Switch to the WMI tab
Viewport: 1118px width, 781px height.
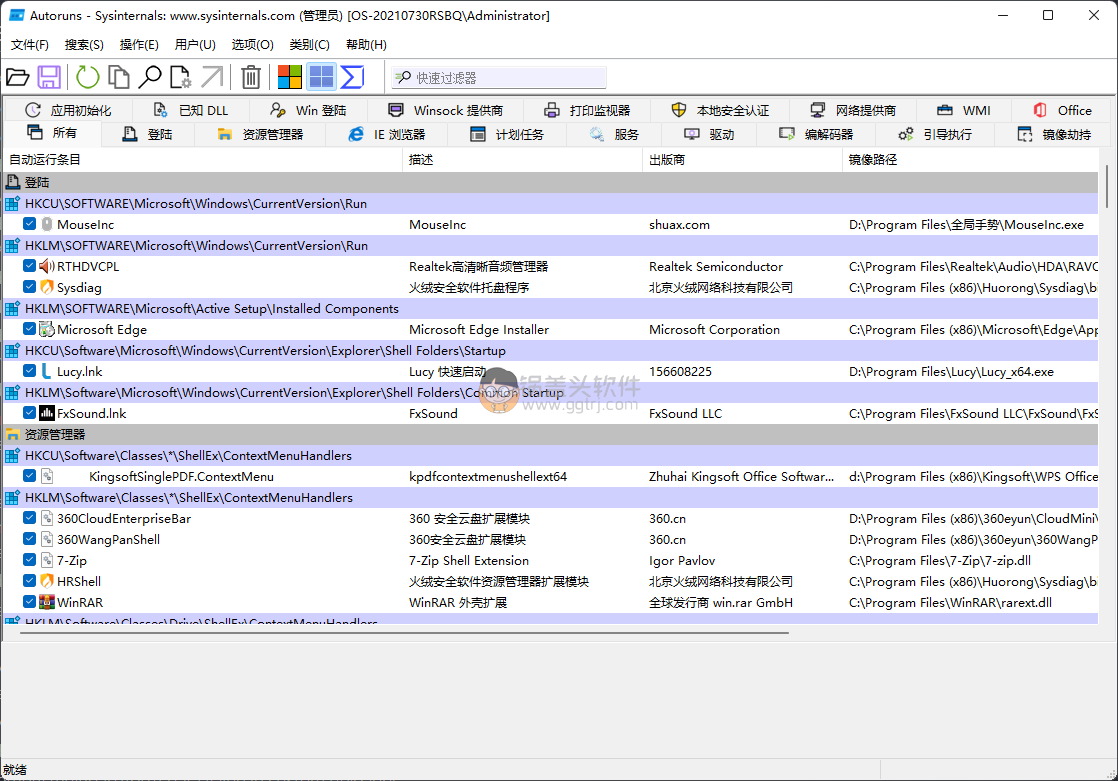pyautogui.click(x=963, y=111)
